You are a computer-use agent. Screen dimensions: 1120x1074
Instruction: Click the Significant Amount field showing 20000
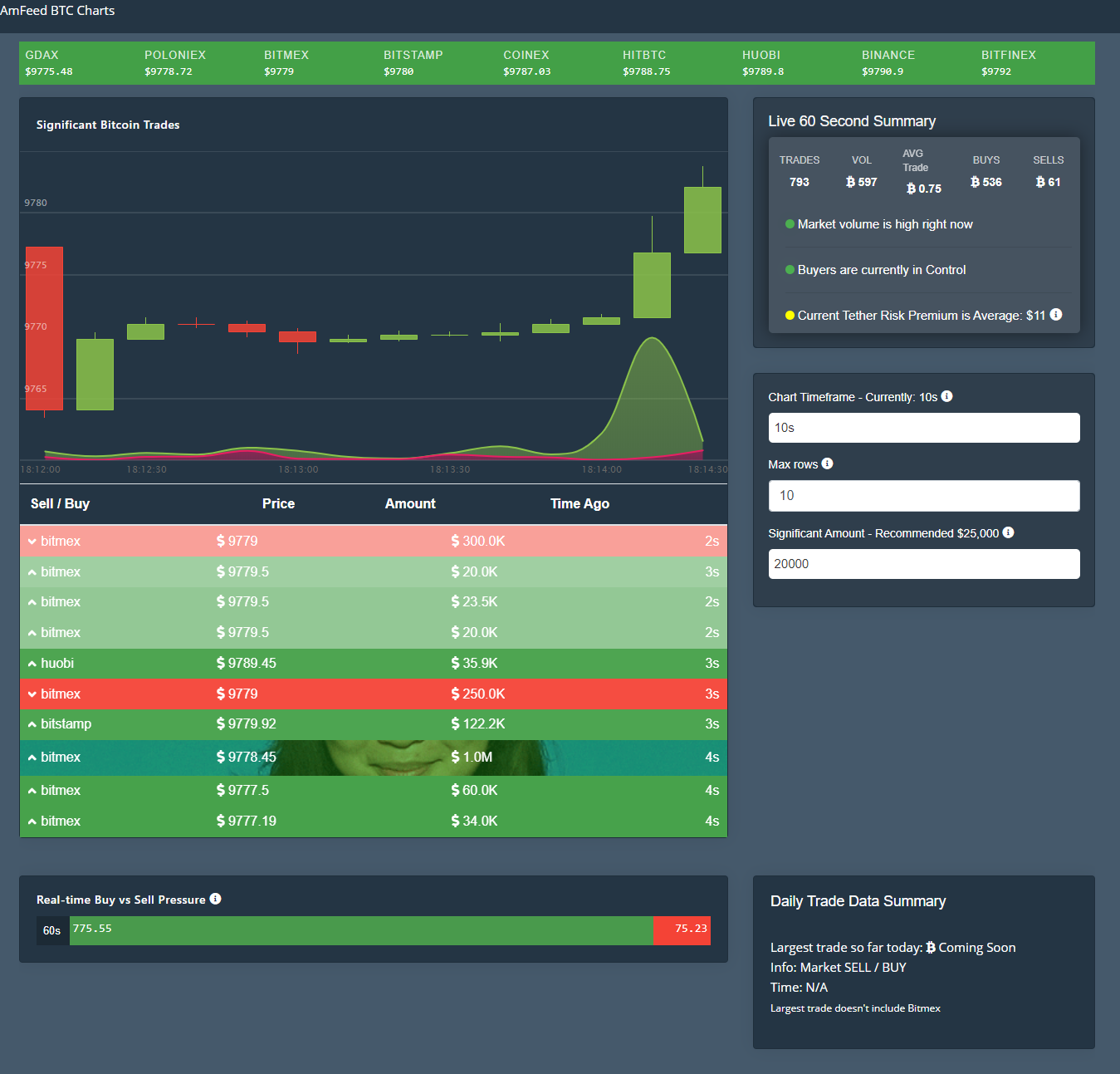(924, 564)
